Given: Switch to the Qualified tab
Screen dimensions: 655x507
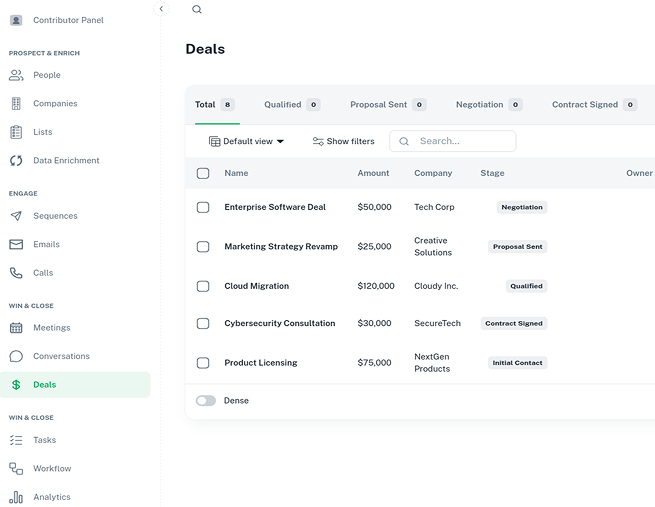Looking at the screenshot, I should (292, 104).
